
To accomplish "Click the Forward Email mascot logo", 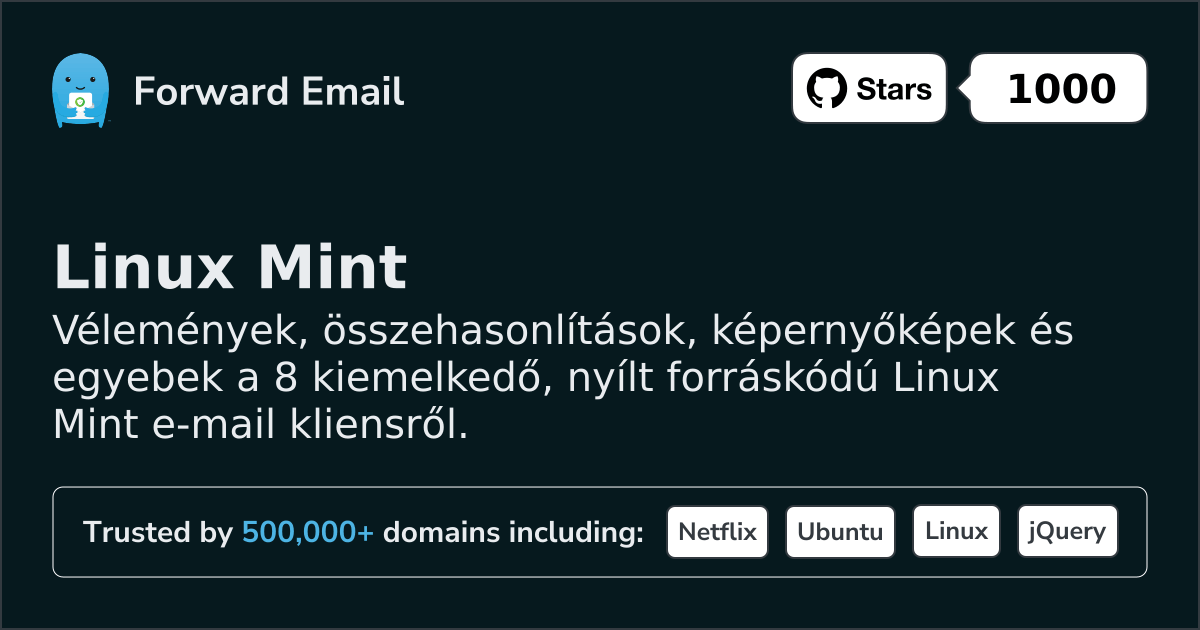I will 79,91.
